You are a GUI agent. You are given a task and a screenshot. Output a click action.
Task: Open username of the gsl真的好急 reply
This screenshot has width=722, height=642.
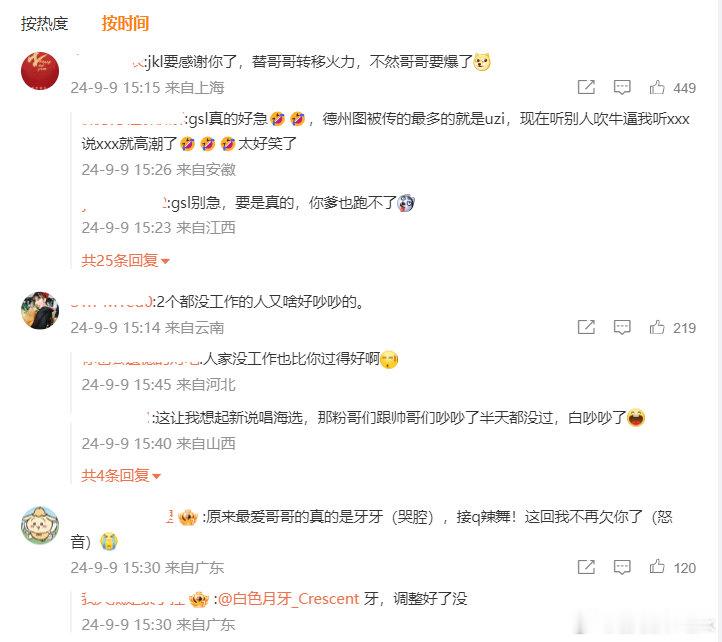tap(133, 120)
